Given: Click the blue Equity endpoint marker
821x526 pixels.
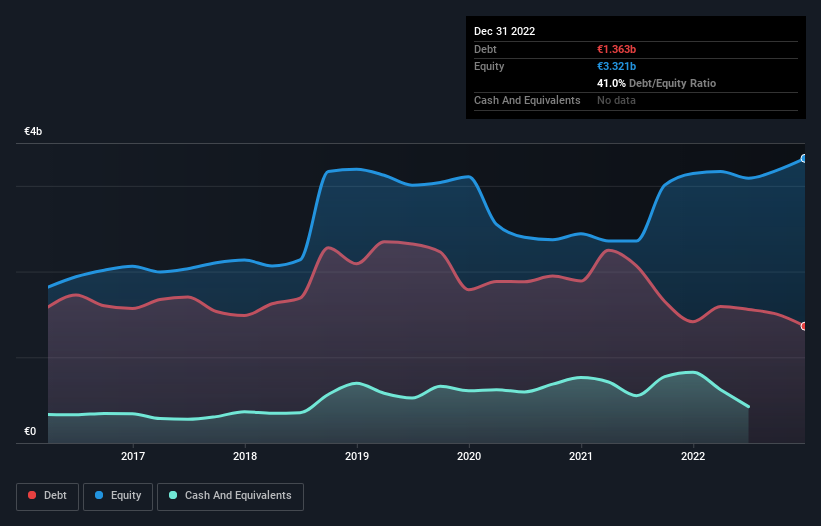Looking at the screenshot, I should 804,159.
